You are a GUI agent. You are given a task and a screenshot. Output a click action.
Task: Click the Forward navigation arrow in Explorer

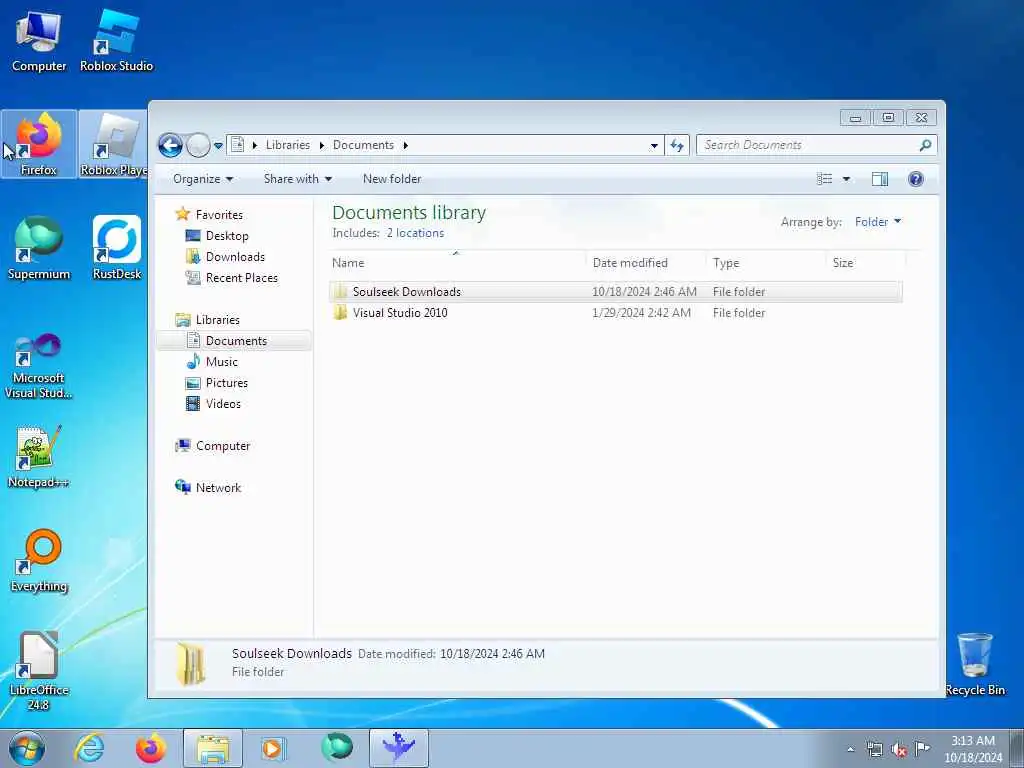coord(198,145)
